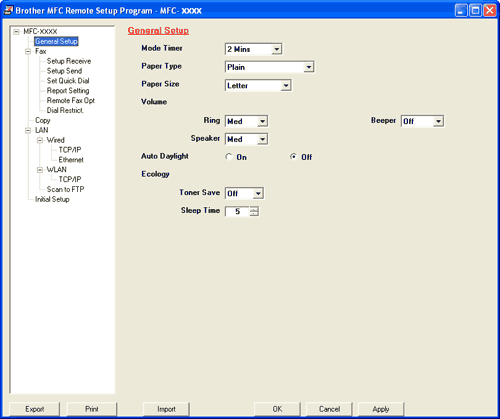Select the Wired tree label

(55, 140)
